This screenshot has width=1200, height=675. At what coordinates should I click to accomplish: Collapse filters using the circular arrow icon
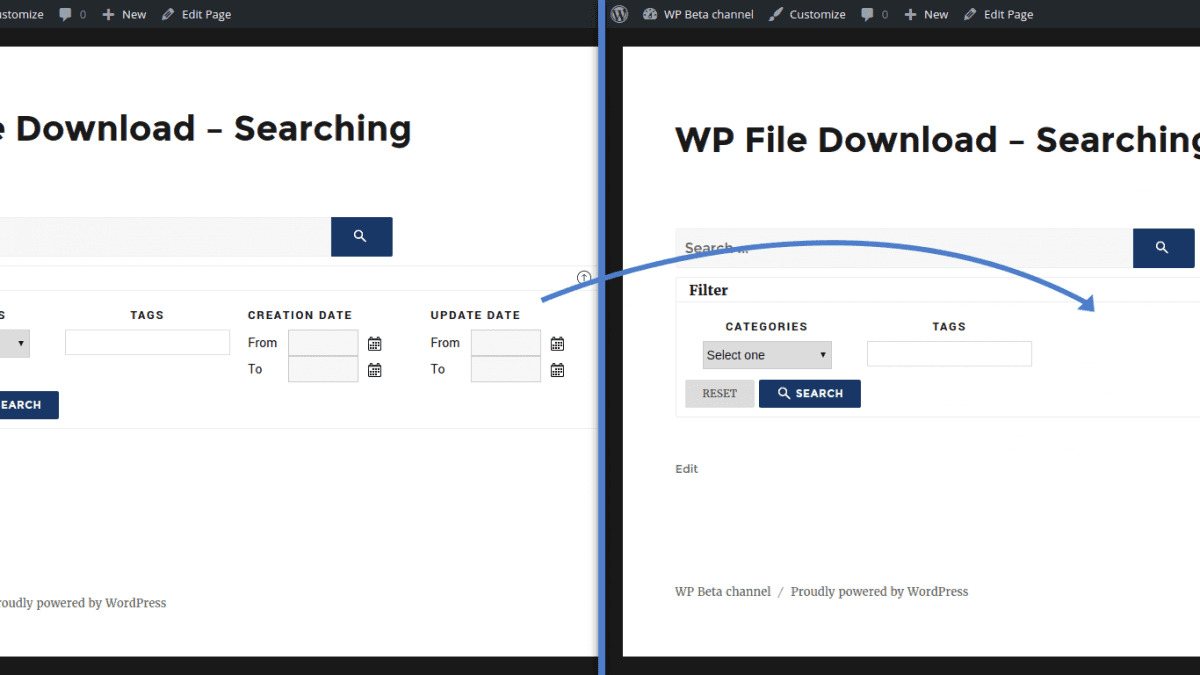point(584,277)
